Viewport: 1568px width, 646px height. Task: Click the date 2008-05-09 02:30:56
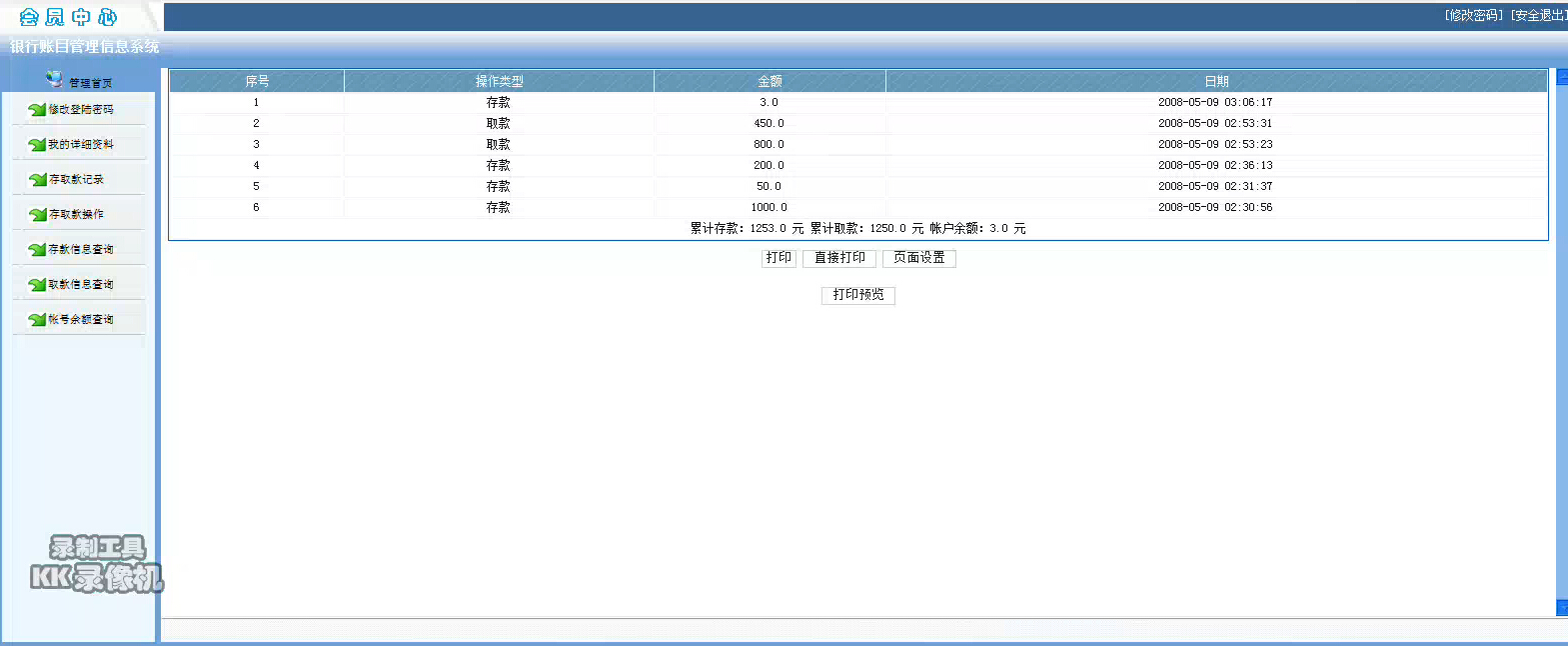tap(1215, 207)
